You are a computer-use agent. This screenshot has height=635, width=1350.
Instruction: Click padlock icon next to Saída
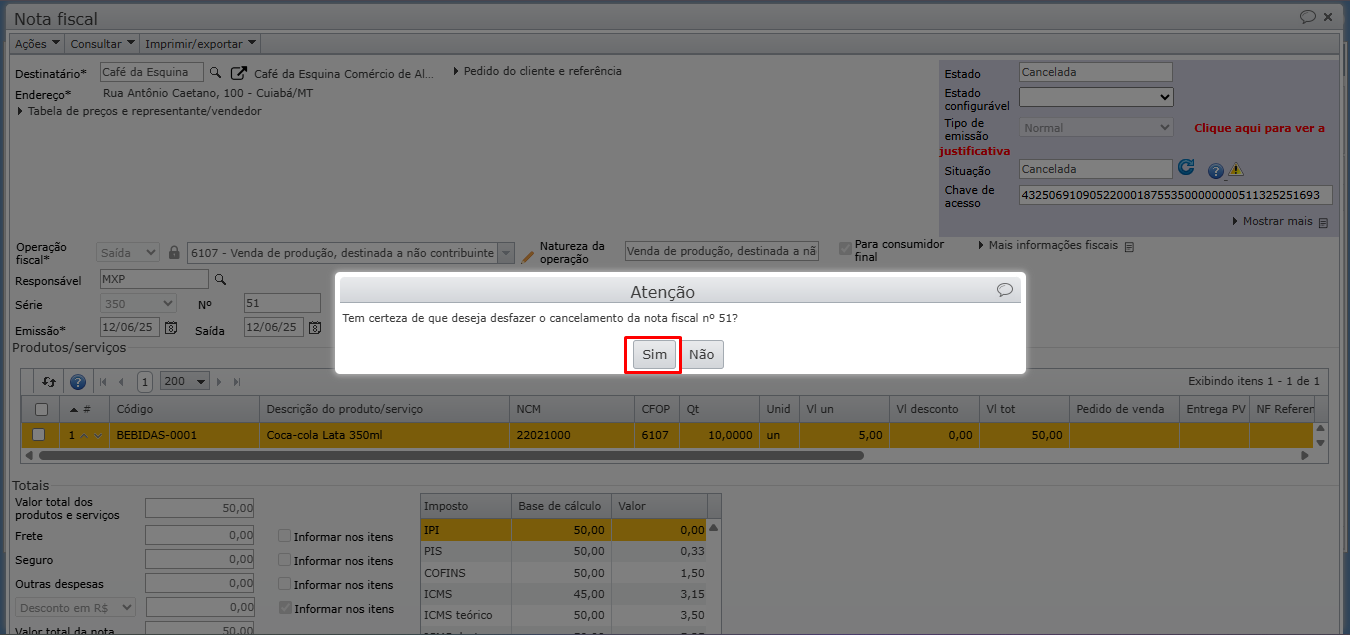[174, 253]
